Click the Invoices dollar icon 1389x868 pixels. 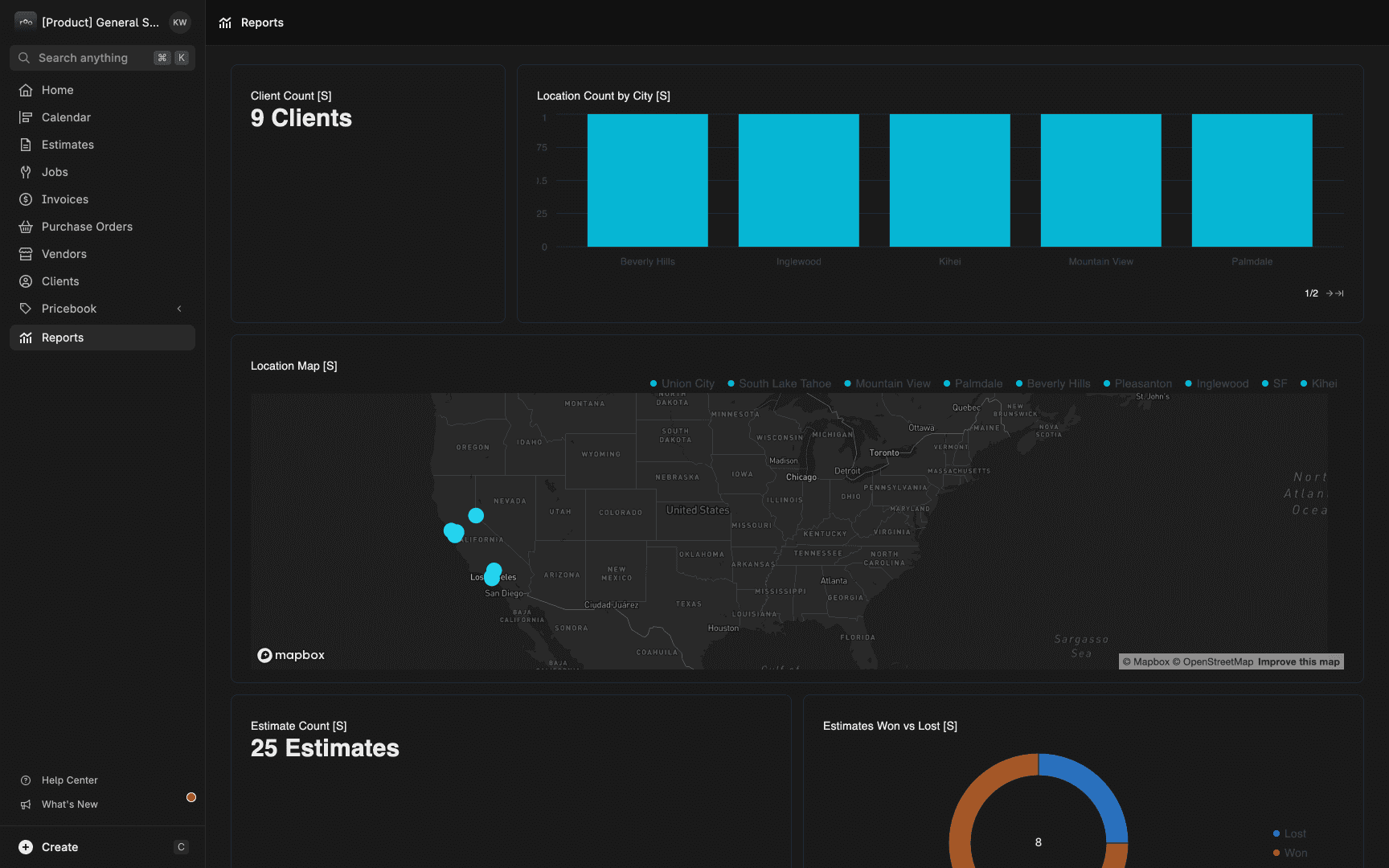pyautogui.click(x=25, y=199)
